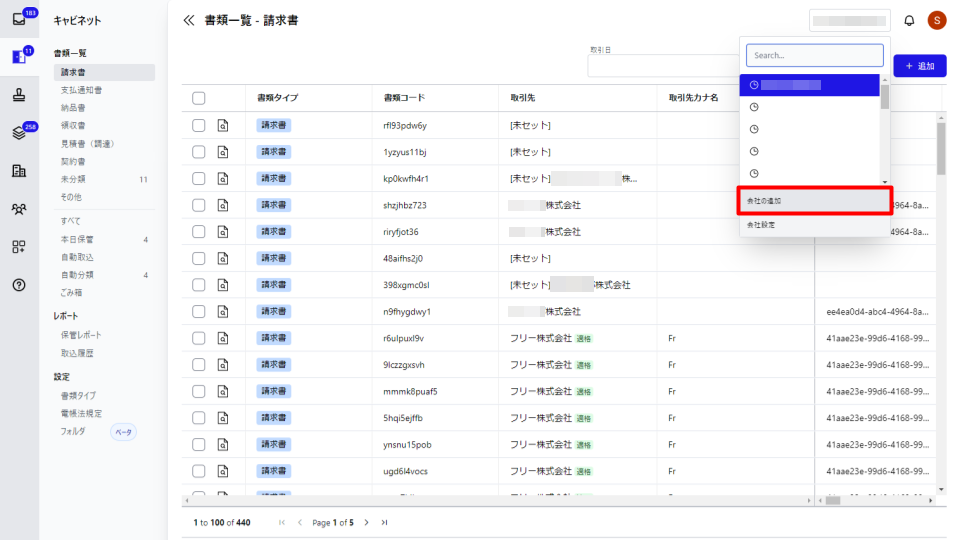Sort by 書類タイプ column header
Image resolution: width=960 pixels, height=540 pixels.
point(277,97)
